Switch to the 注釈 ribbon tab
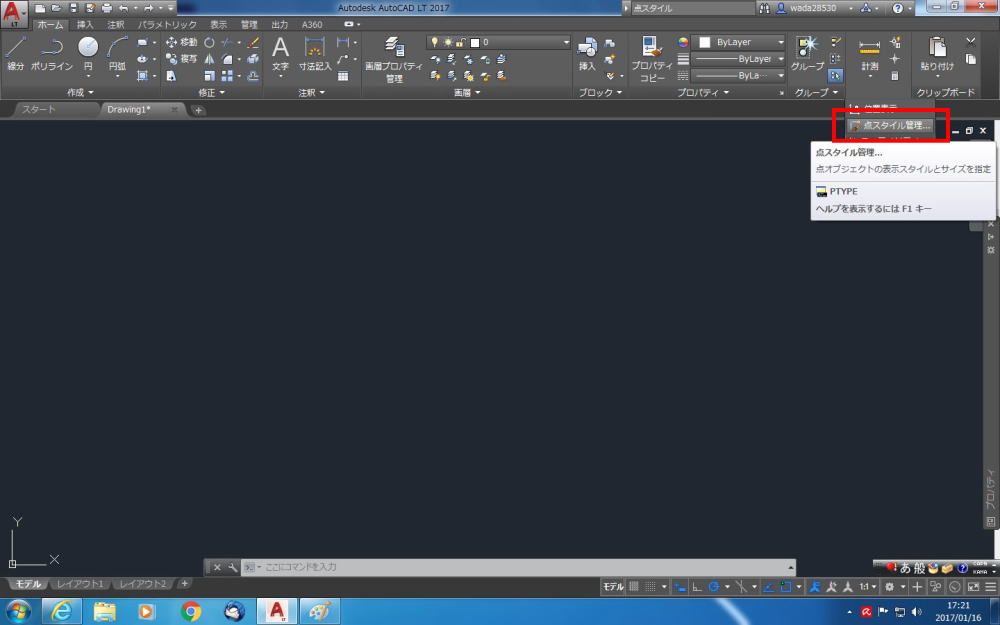The width and height of the screenshot is (1000, 625). tap(116, 25)
